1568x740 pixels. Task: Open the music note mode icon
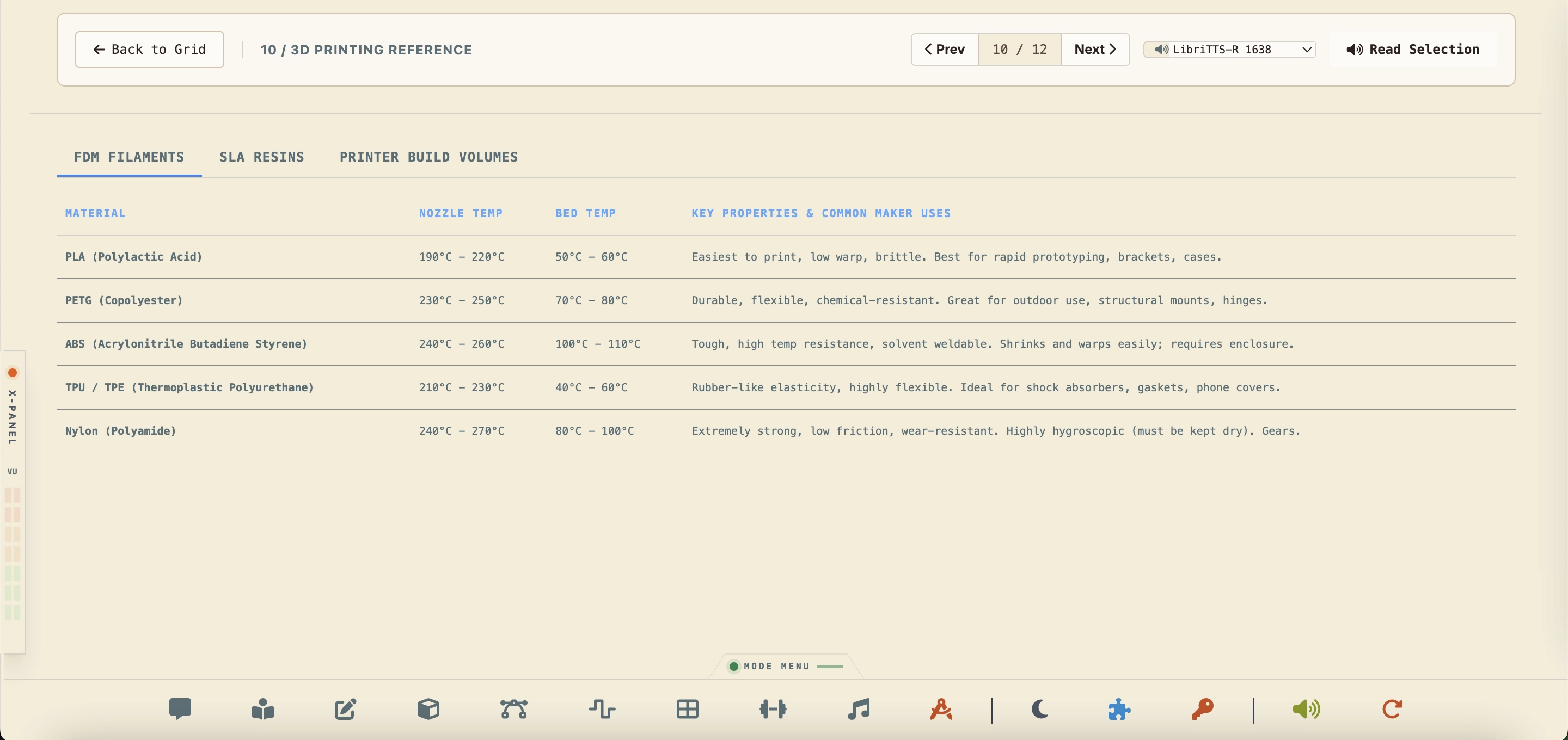(859, 709)
